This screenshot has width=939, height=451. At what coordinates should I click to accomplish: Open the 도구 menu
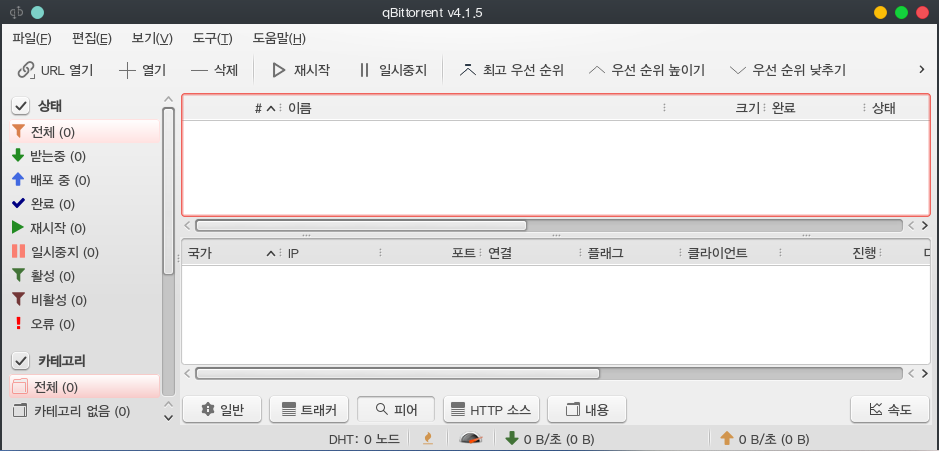click(x=213, y=39)
